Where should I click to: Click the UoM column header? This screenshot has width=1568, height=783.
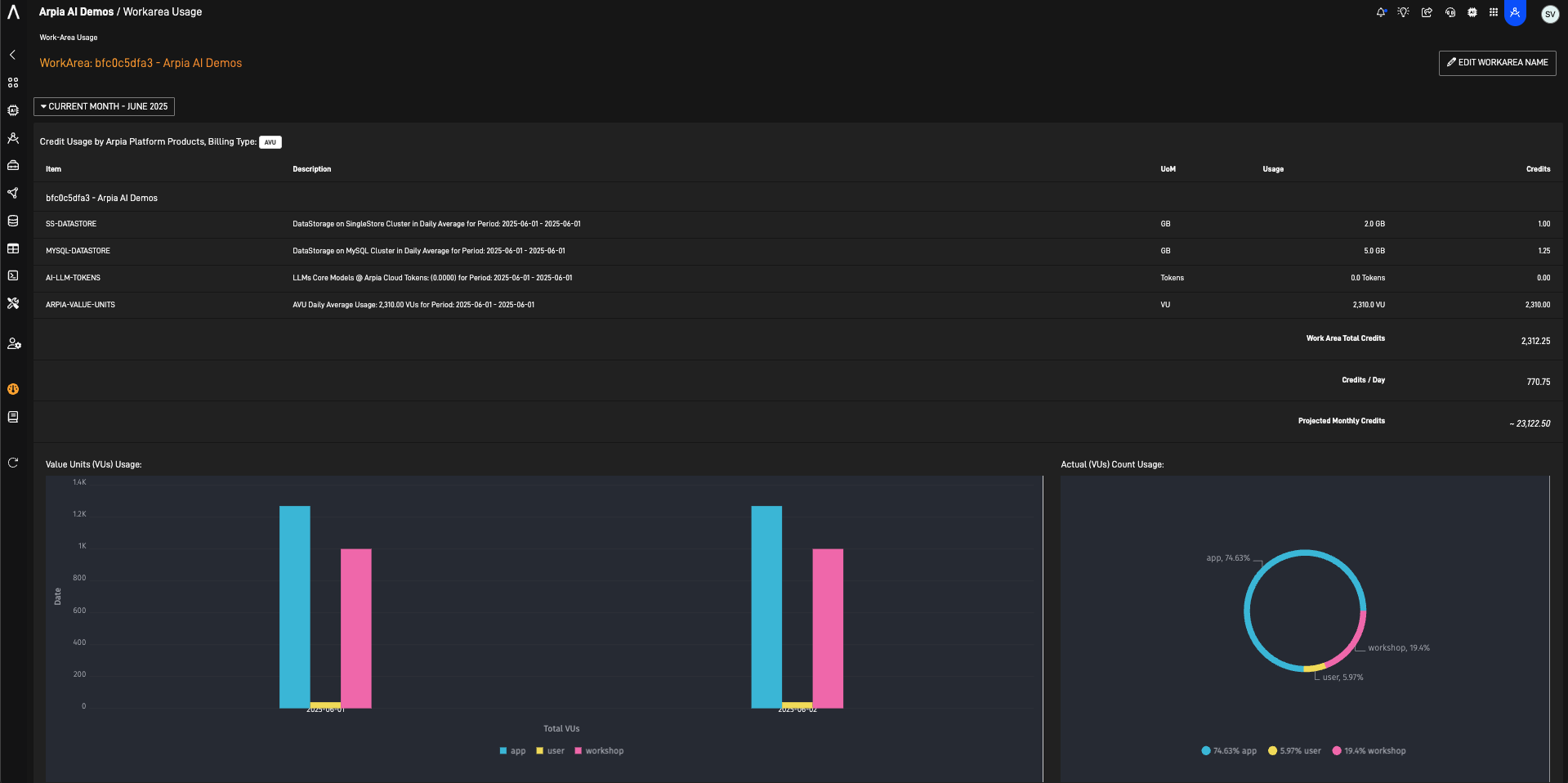(1168, 169)
